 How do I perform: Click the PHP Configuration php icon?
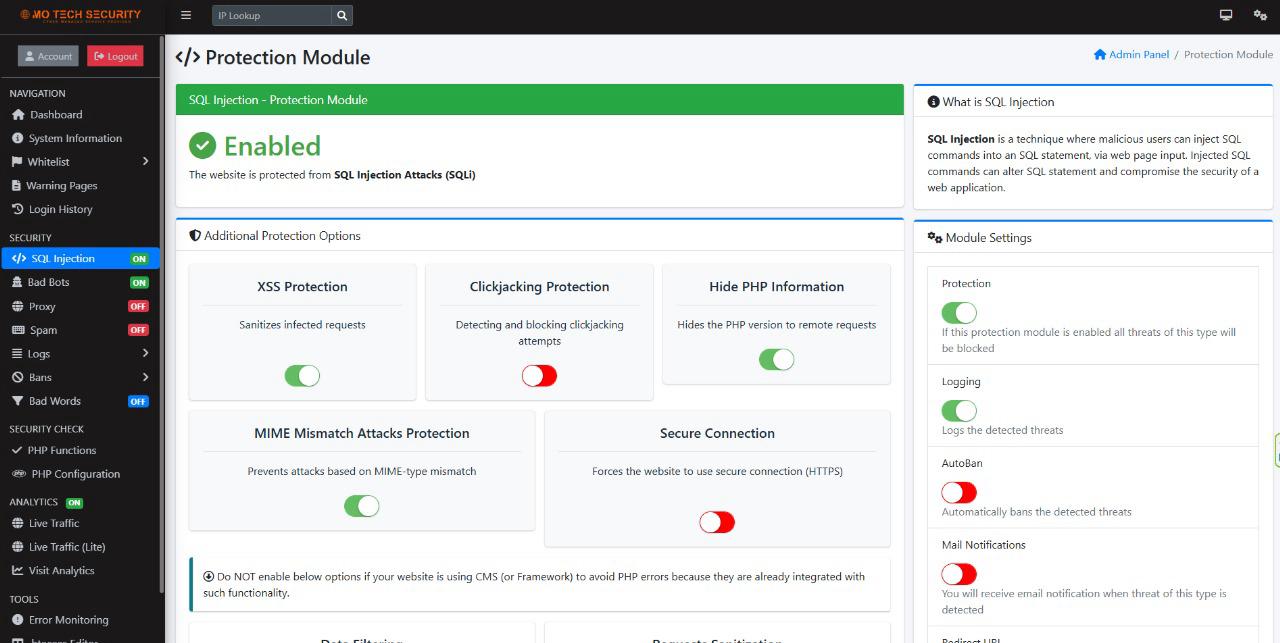point(19,474)
